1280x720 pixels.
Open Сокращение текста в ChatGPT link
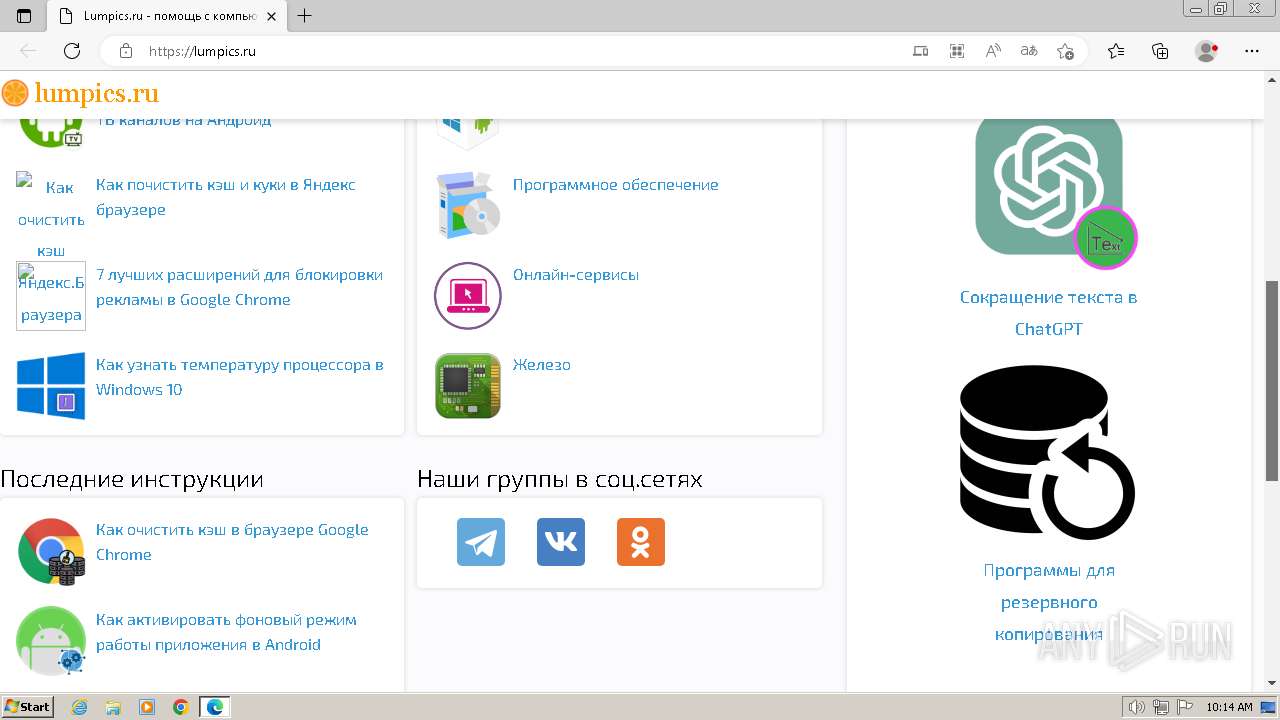click(x=1048, y=313)
